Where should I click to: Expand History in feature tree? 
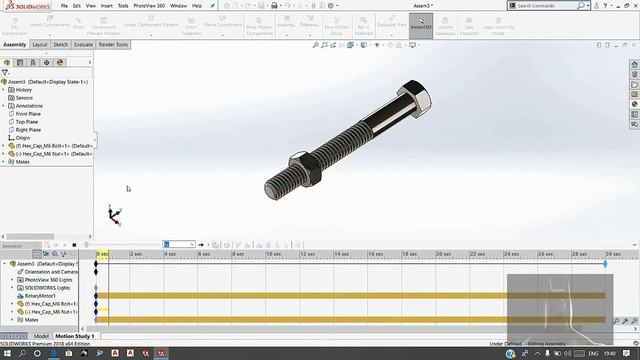(x=3, y=90)
